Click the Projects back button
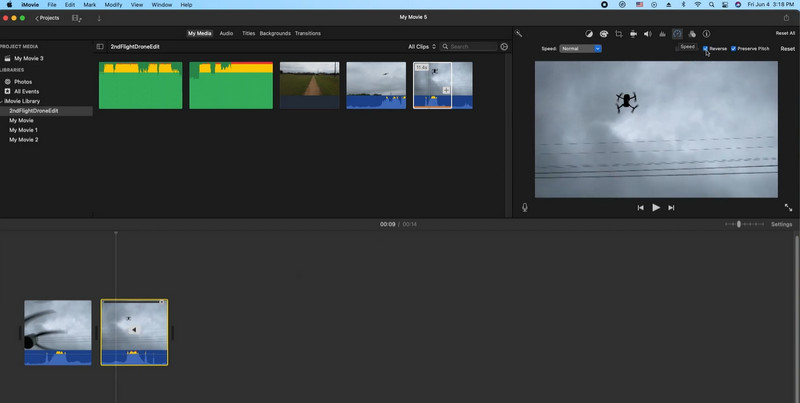Viewport: 800px width, 403px height. 47,18
